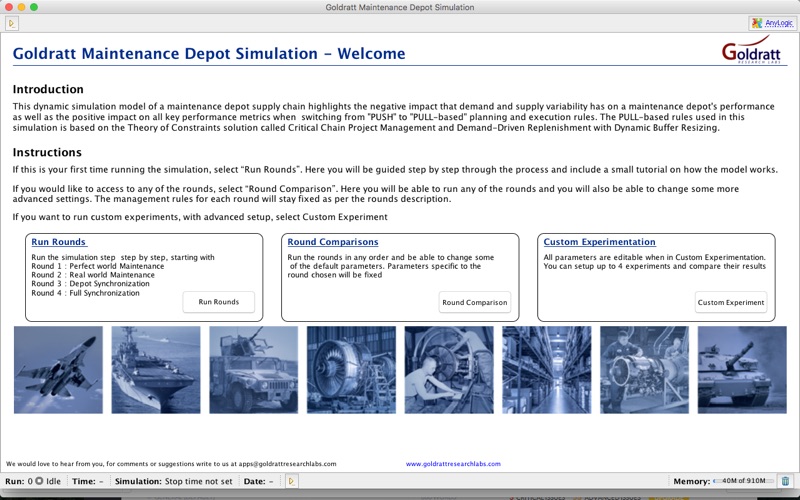Click the Idle status indicator circle

click(39, 481)
